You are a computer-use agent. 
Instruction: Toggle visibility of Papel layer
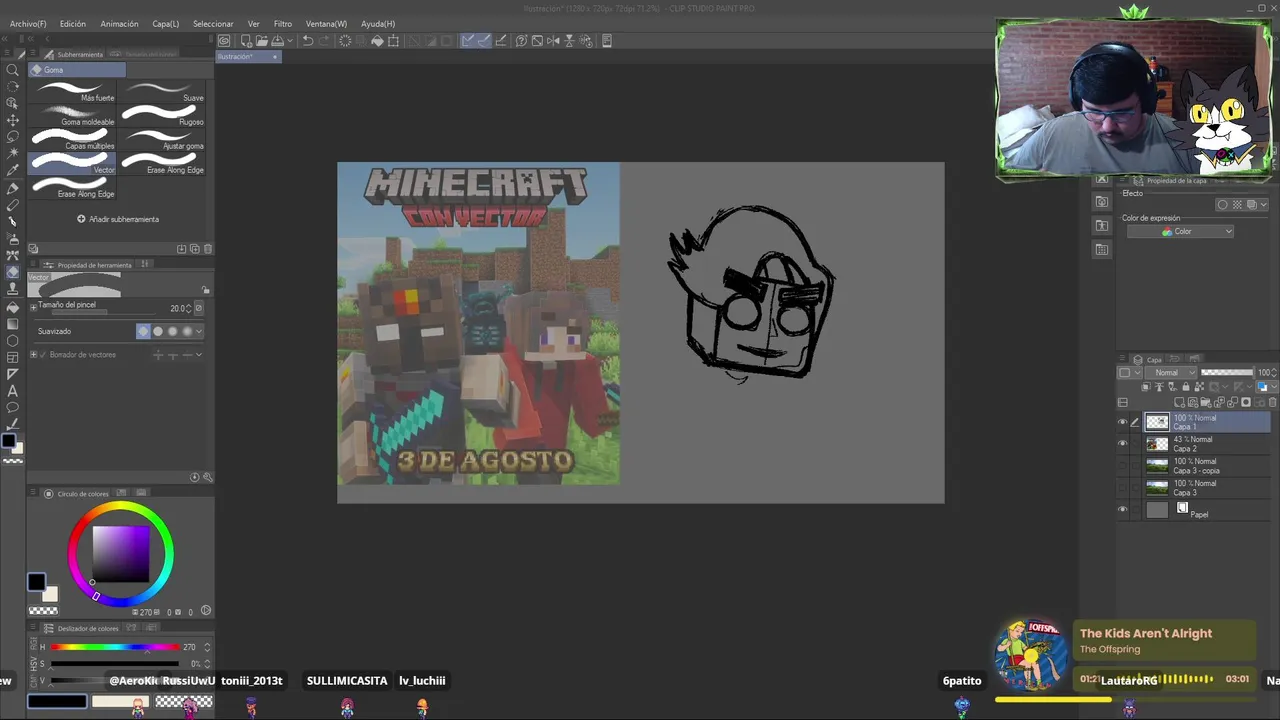pos(1122,510)
